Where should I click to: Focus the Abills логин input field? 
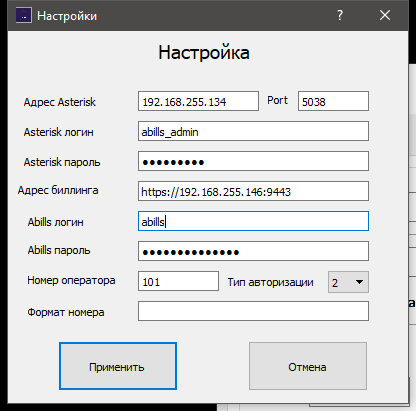(253, 221)
